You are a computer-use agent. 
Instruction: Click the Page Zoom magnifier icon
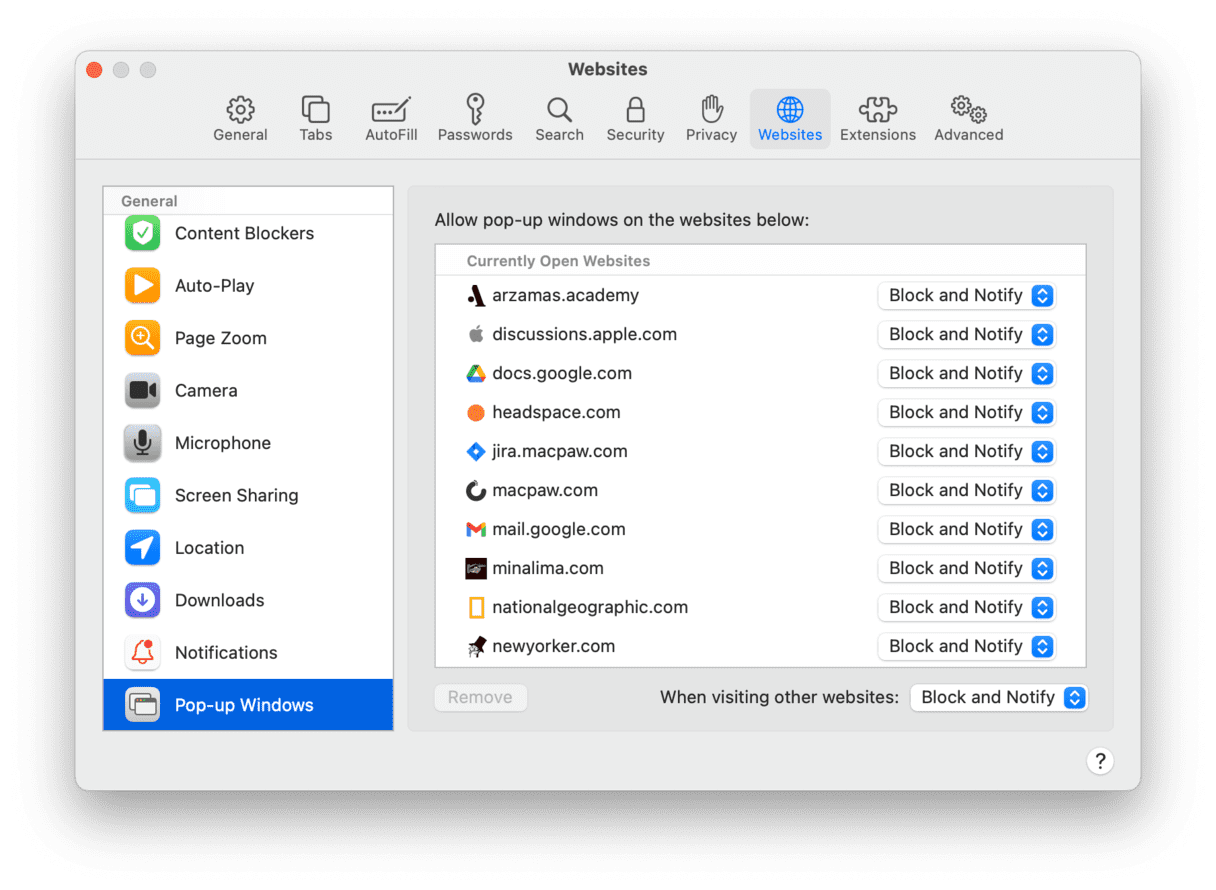[141, 338]
